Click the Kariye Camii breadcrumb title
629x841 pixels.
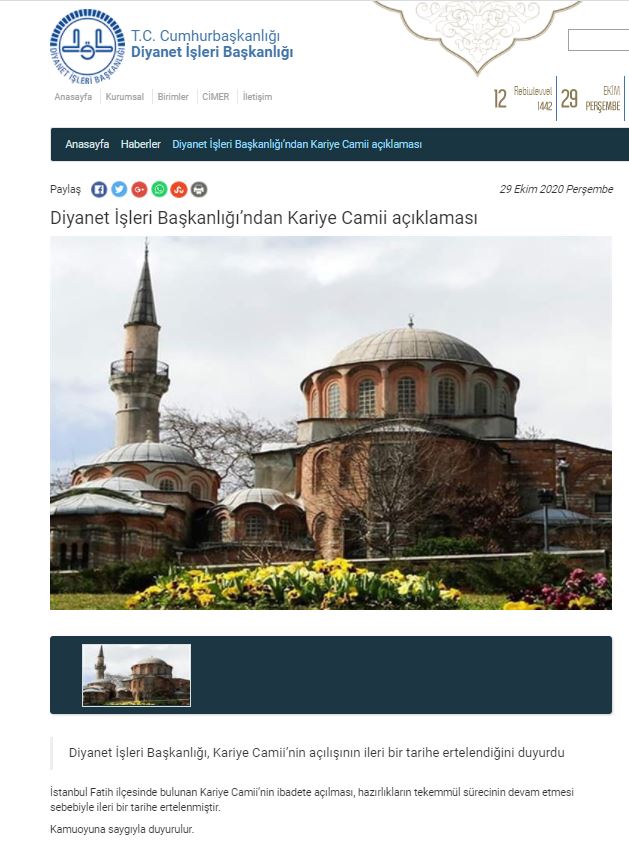(297, 144)
